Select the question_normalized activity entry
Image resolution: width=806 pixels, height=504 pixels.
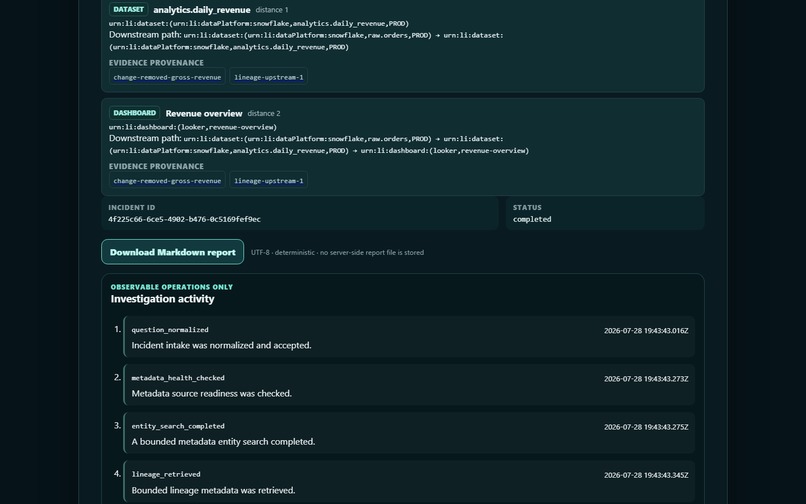click(409, 337)
